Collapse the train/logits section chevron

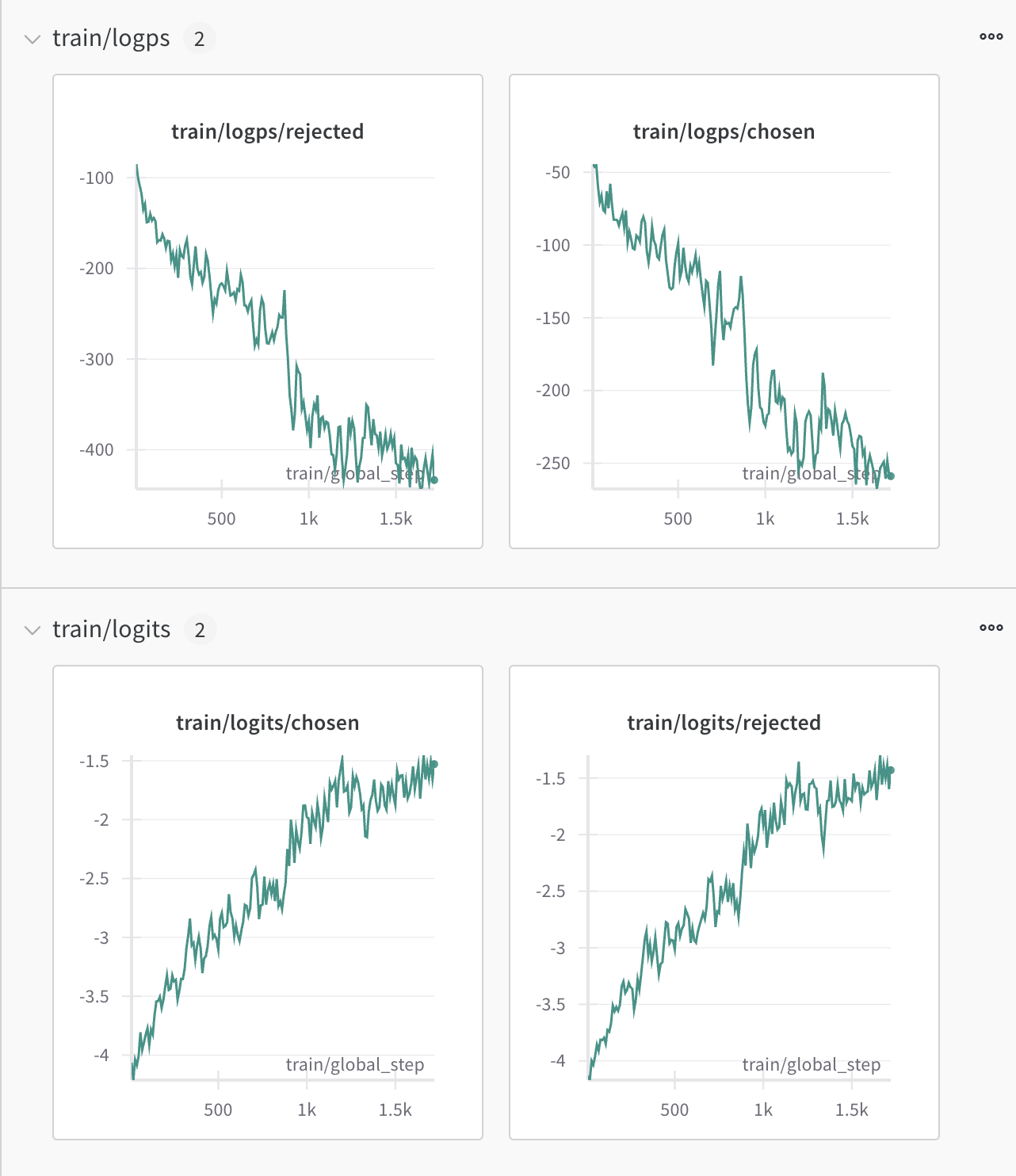(32, 630)
